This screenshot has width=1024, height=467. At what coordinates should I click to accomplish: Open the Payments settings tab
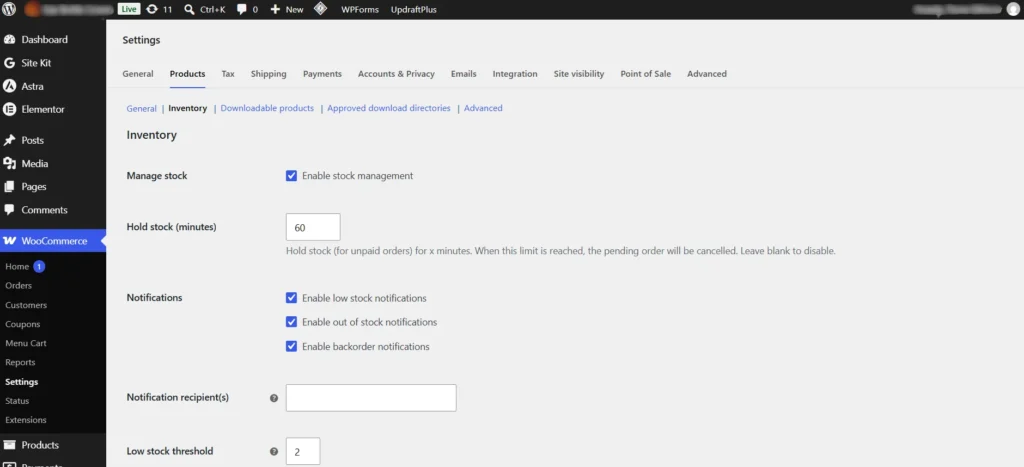pyautogui.click(x=322, y=74)
